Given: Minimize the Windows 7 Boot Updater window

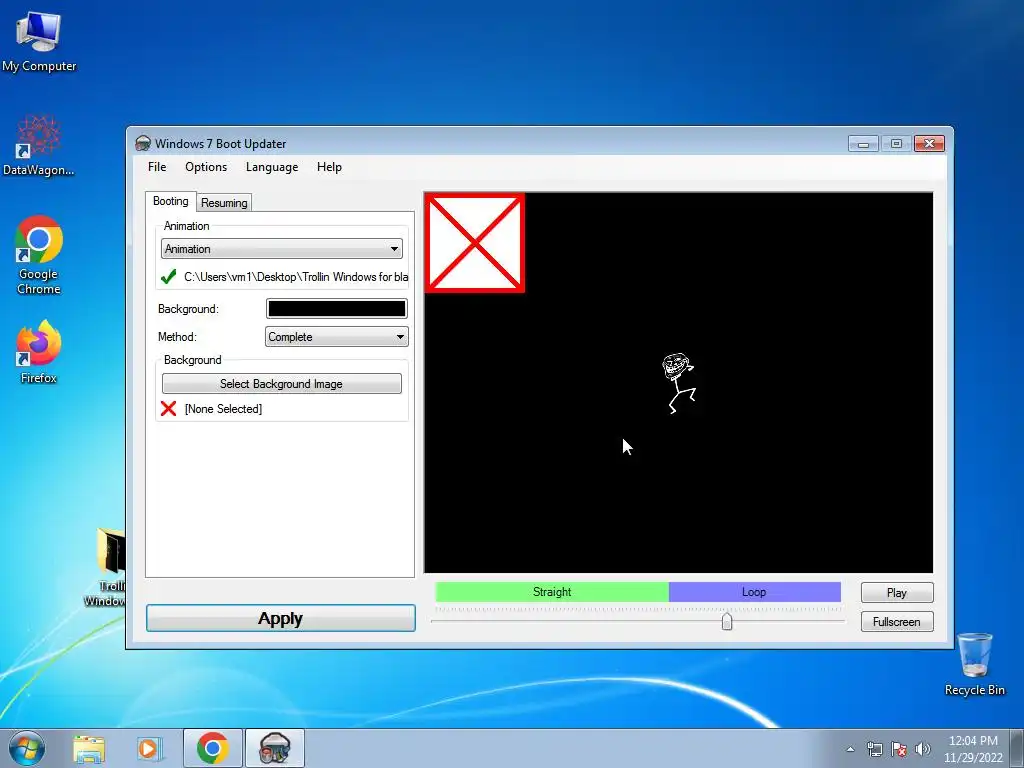Looking at the screenshot, I should coord(863,144).
